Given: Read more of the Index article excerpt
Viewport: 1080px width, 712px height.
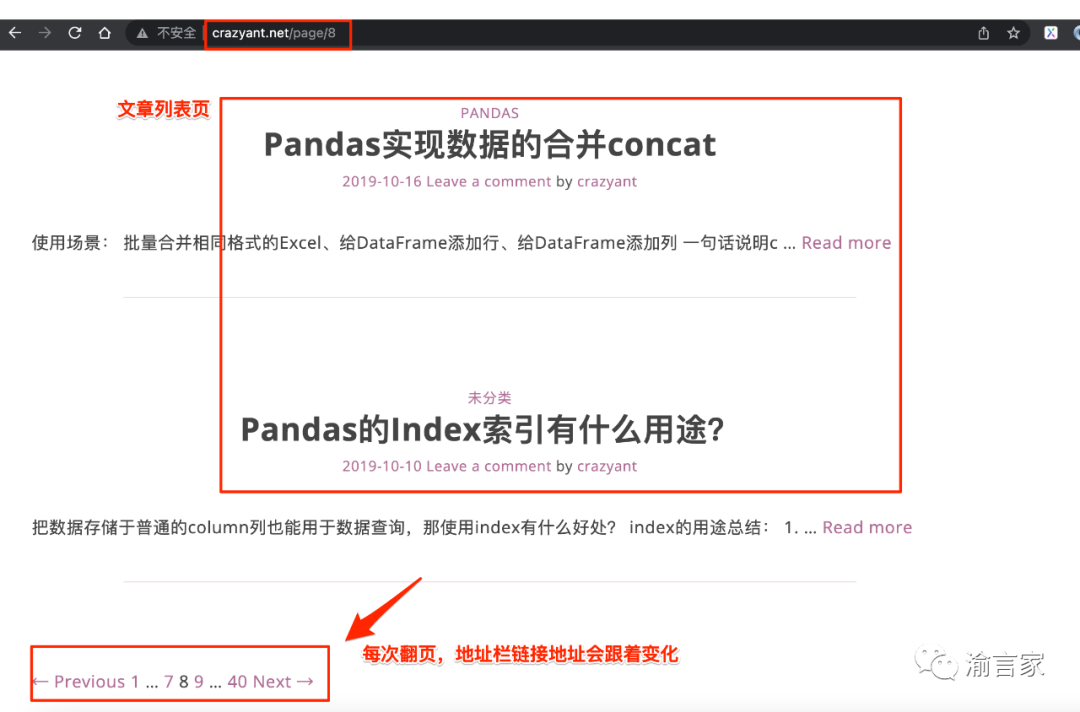Looking at the screenshot, I should pos(866,527).
